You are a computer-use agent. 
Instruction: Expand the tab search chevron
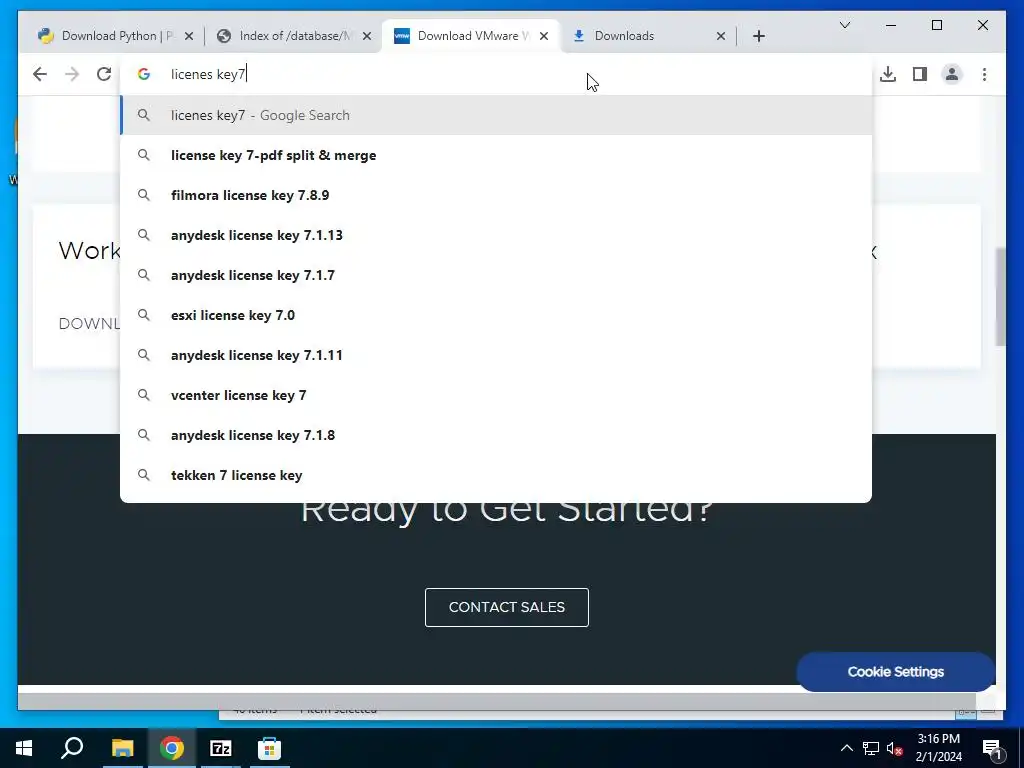point(844,25)
